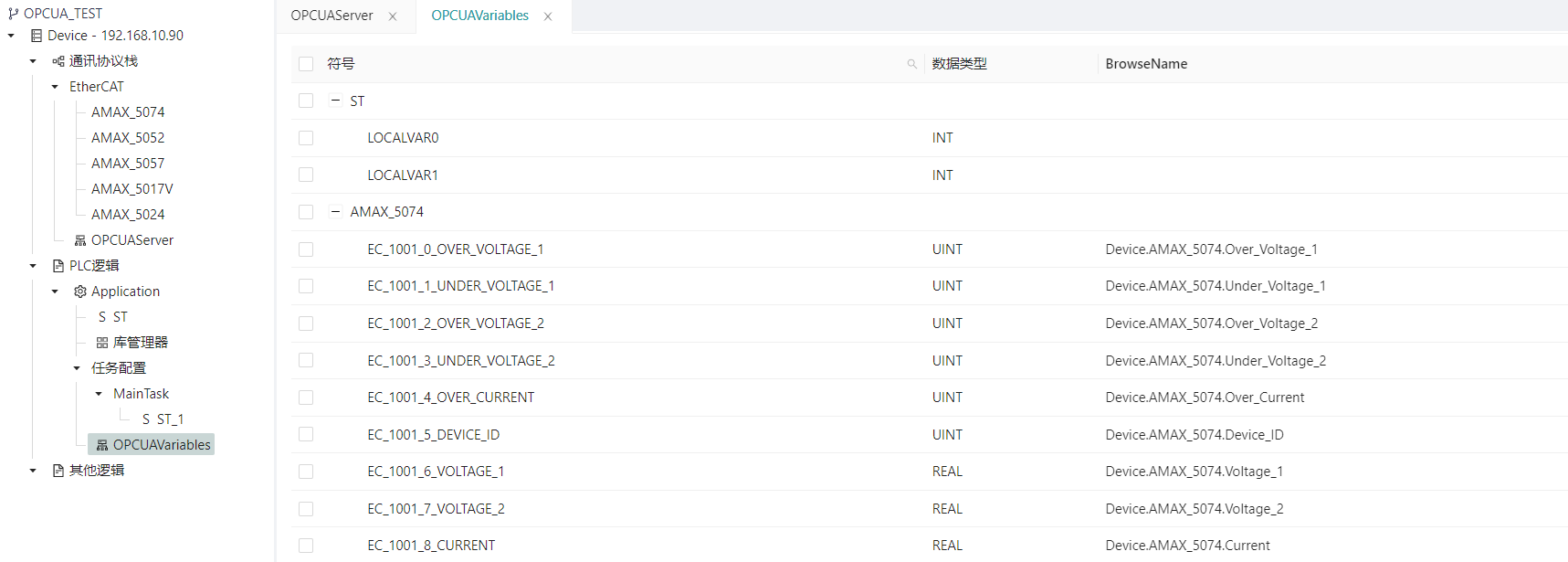1568x562 pixels.
Task: Select AMAX_5024 module in tree
Action: click(x=128, y=215)
